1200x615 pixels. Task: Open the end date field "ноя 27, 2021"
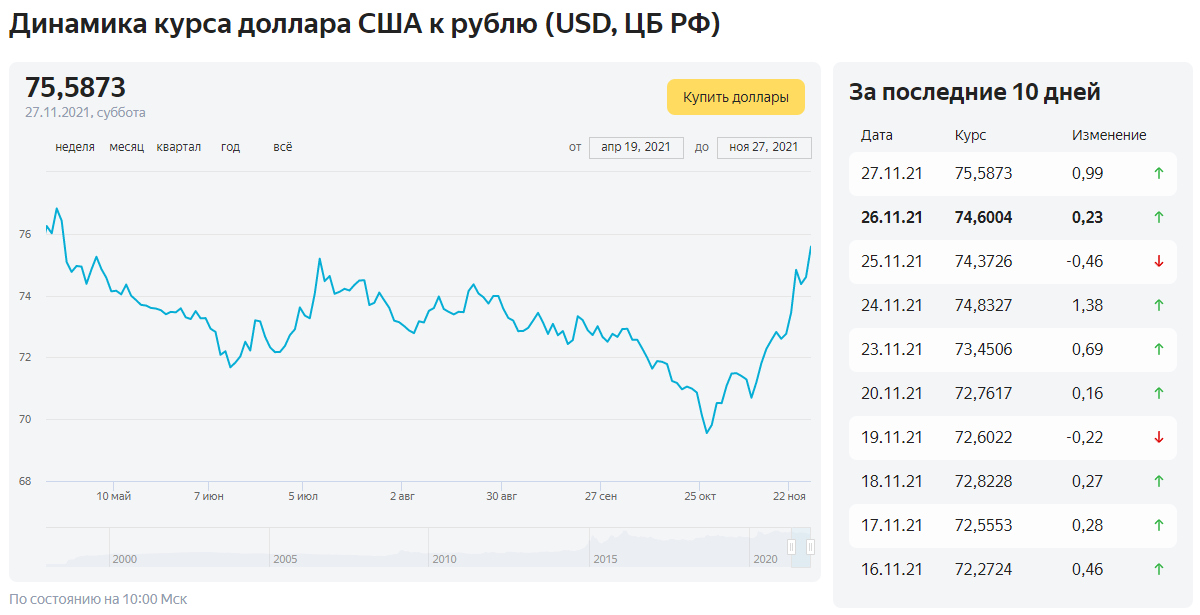point(764,147)
